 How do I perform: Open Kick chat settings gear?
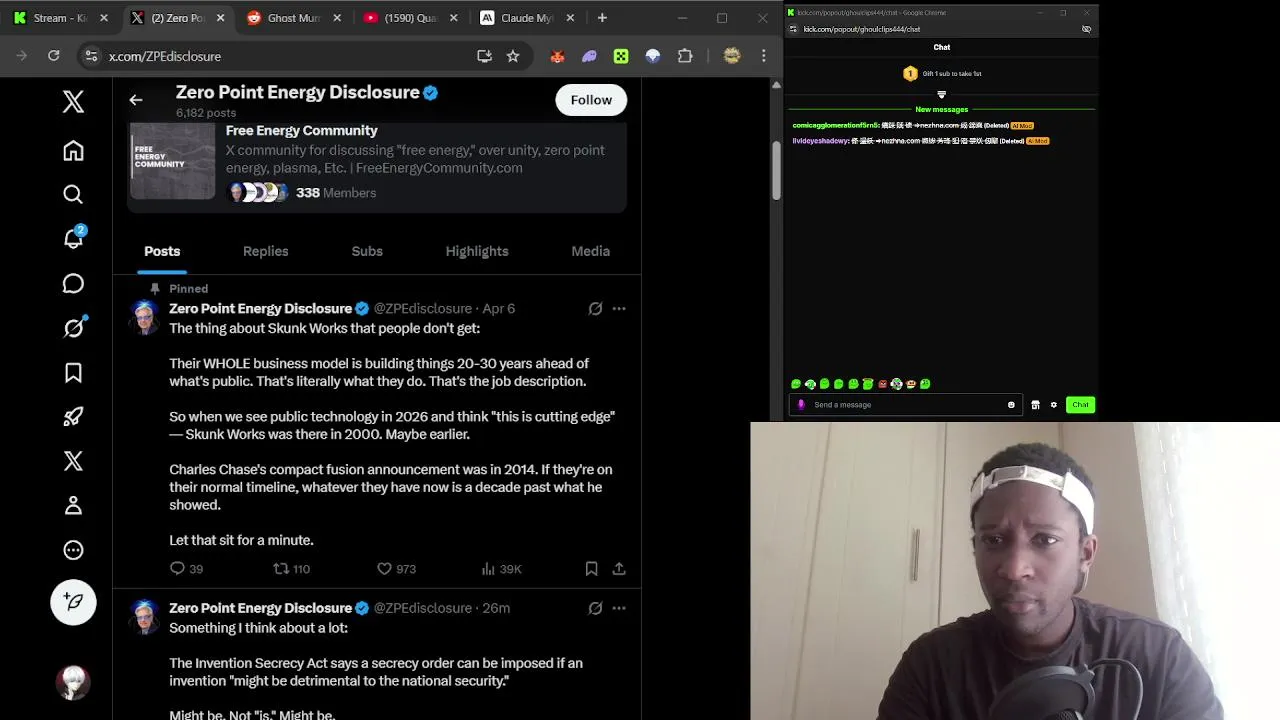[x=1053, y=405]
